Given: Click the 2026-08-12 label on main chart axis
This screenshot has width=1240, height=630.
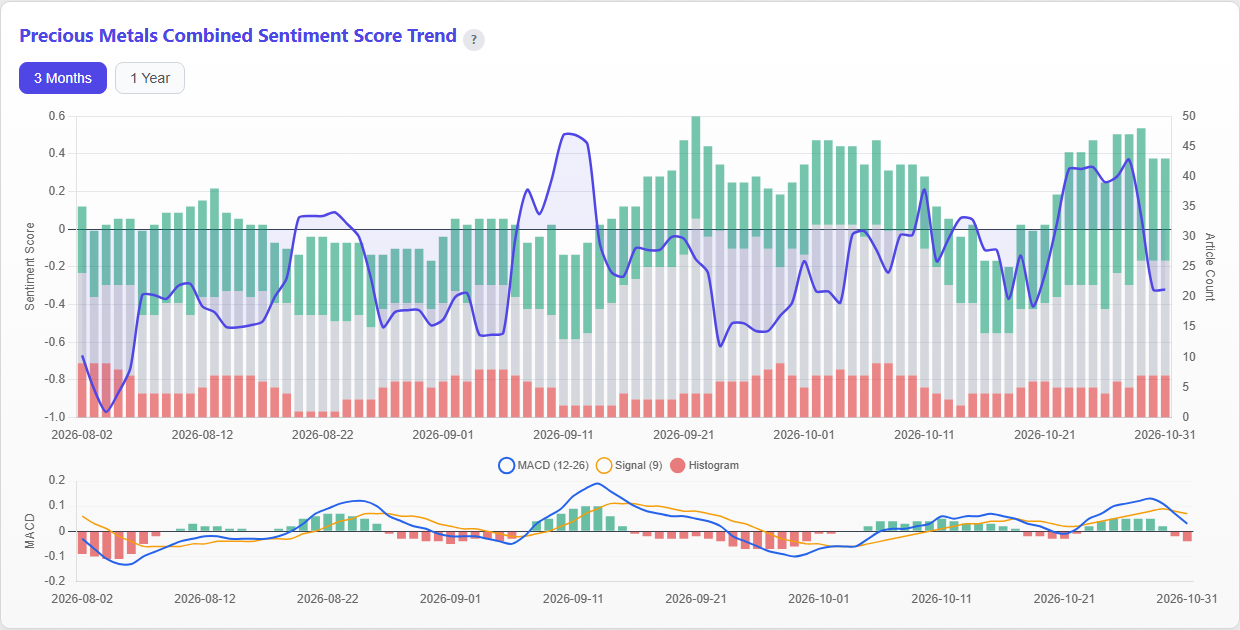Looking at the screenshot, I should (202, 435).
